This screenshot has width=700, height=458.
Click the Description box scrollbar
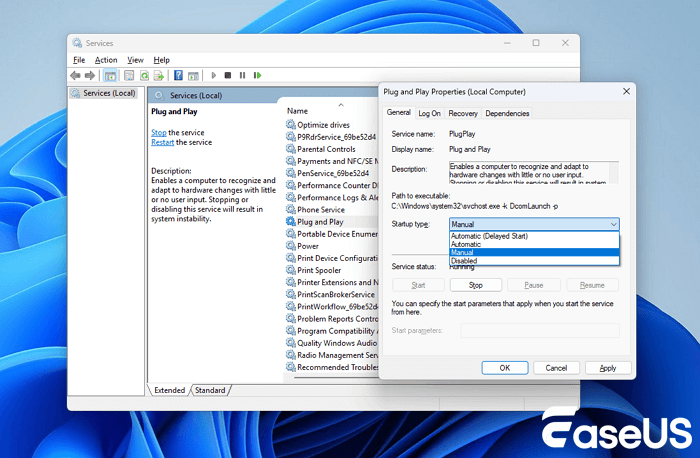click(x=614, y=172)
